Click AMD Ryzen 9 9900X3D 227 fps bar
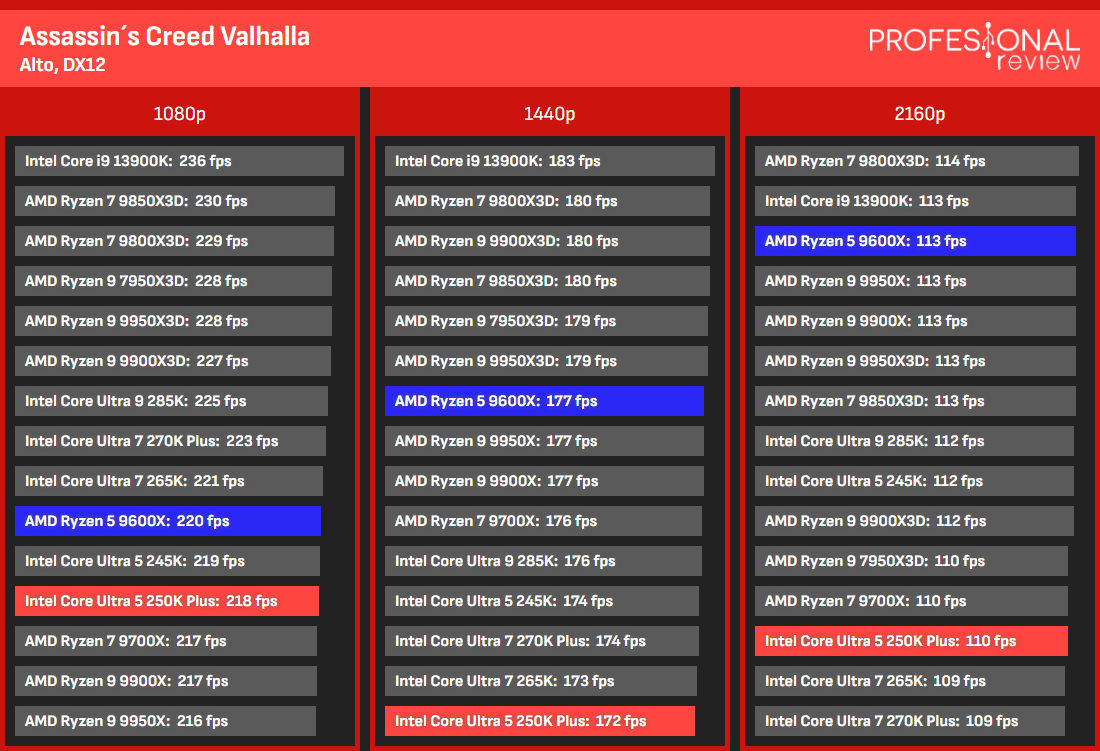The height and width of the screenshot is (751, 1100). click(173, 360)
